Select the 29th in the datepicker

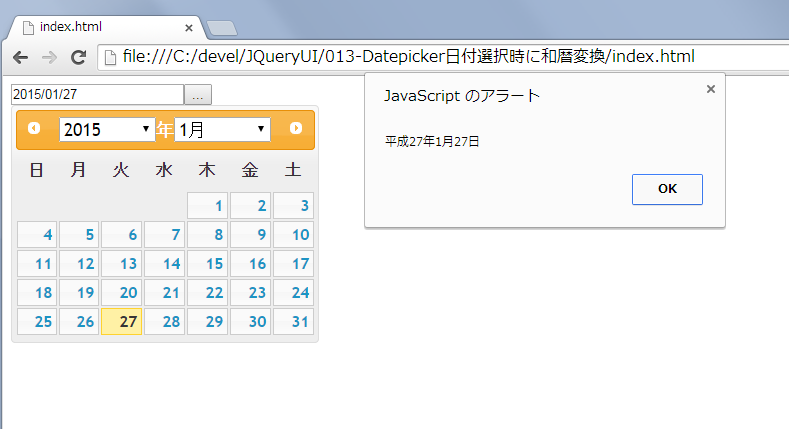(208, 321)
